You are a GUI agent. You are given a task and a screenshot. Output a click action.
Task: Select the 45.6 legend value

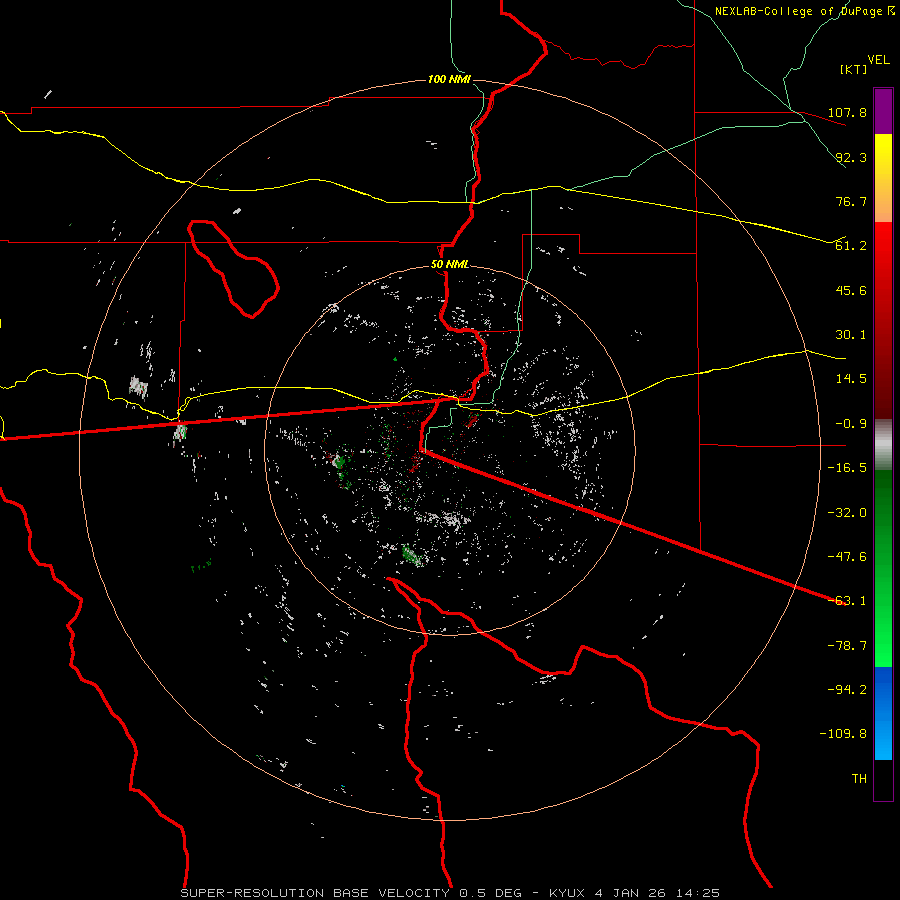tap(851, 290)
